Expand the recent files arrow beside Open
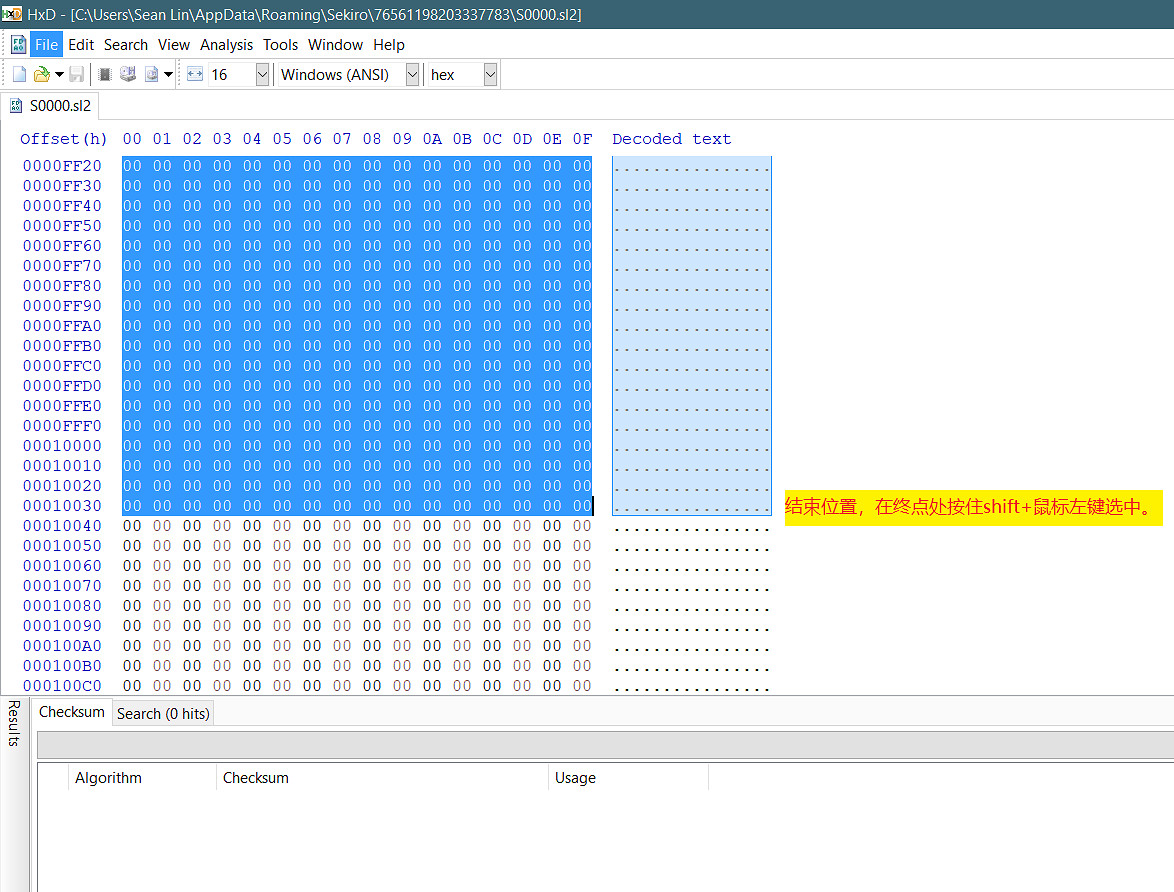This screenshot has width=1174, height=892. [59, 75]
